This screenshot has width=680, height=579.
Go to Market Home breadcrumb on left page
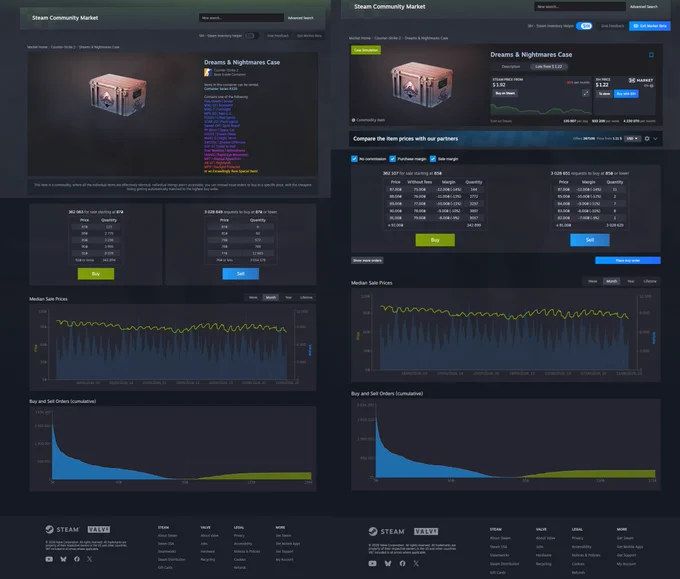point(37,47)
